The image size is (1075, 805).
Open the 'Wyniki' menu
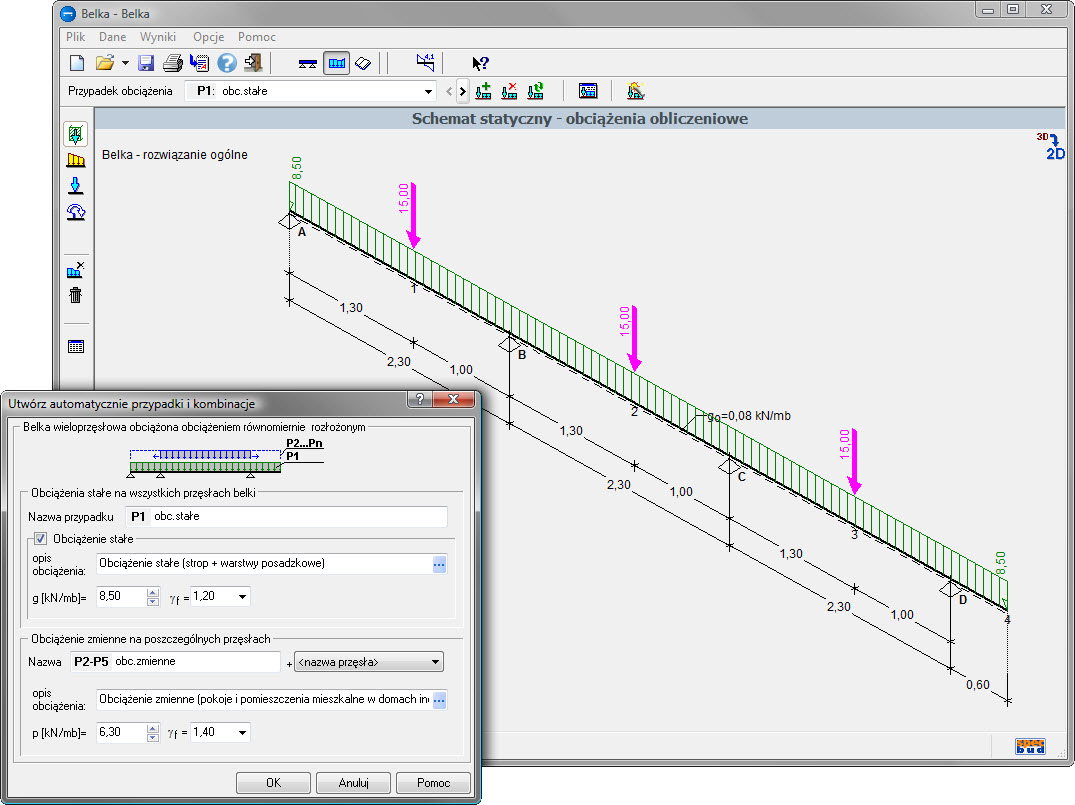coord(158,37)
